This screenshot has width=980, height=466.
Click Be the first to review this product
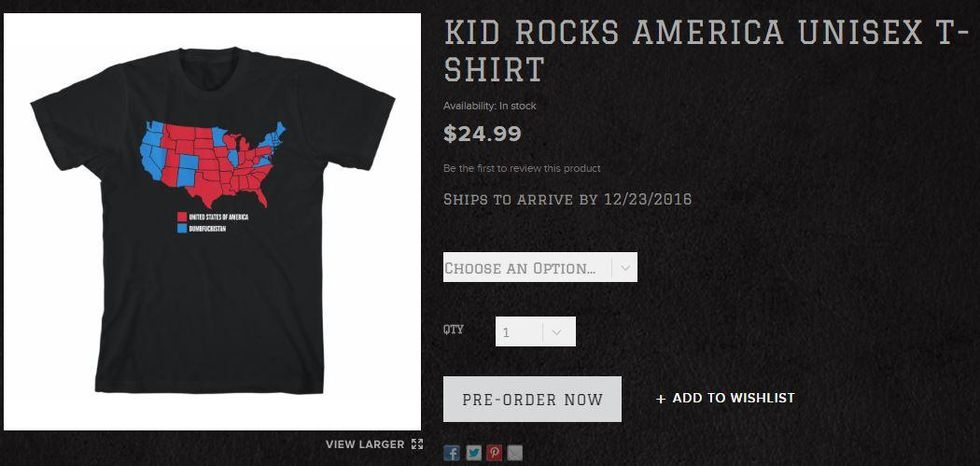tap(522, 168)
